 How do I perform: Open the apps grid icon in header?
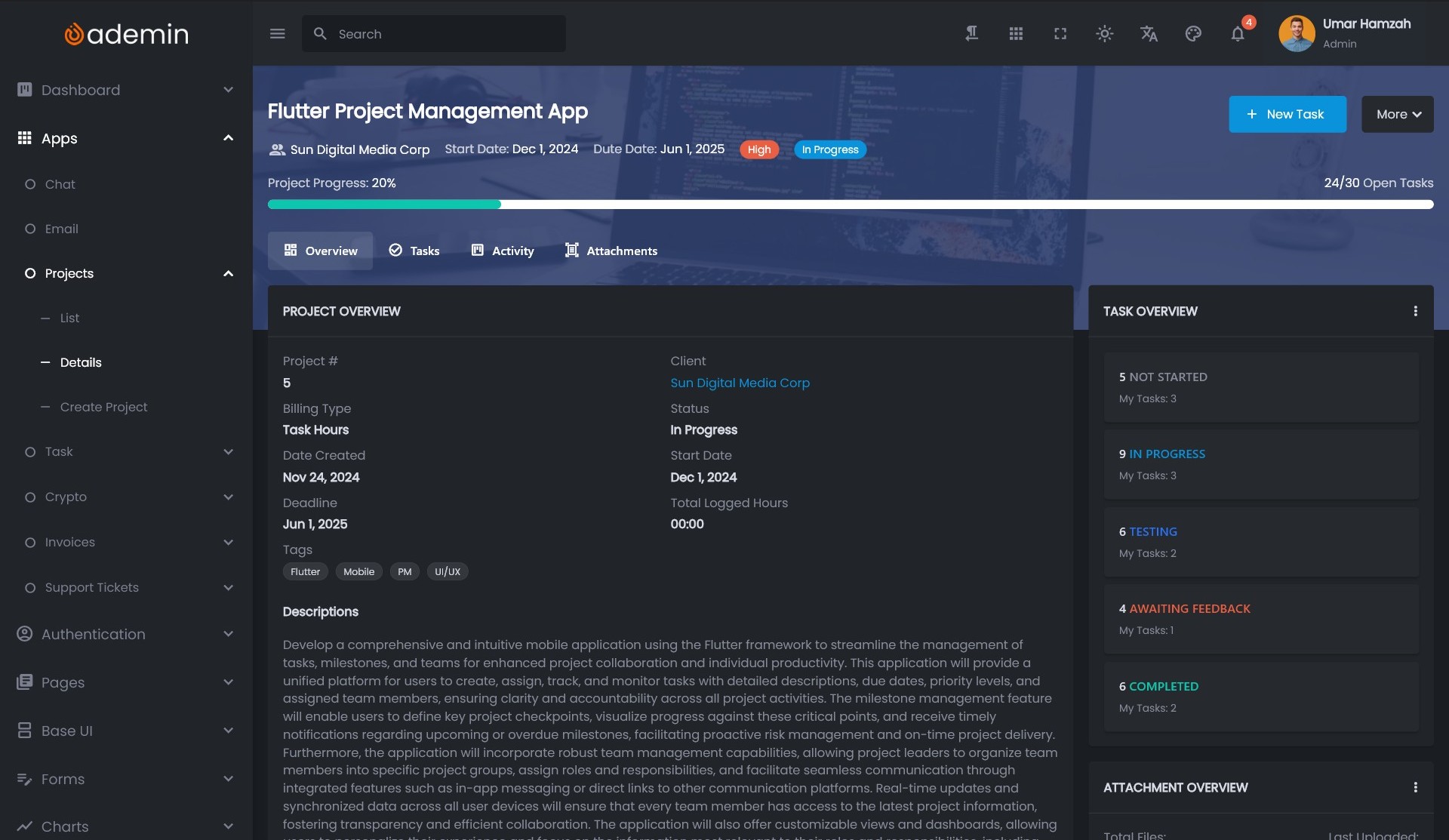pyautogui.click(x=1016, y=34)
